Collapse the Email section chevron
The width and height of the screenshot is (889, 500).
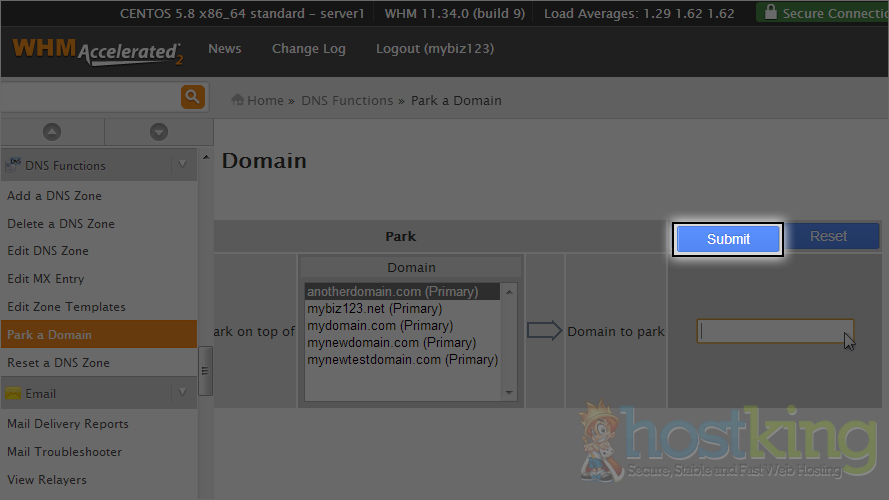tap(182, 393)
